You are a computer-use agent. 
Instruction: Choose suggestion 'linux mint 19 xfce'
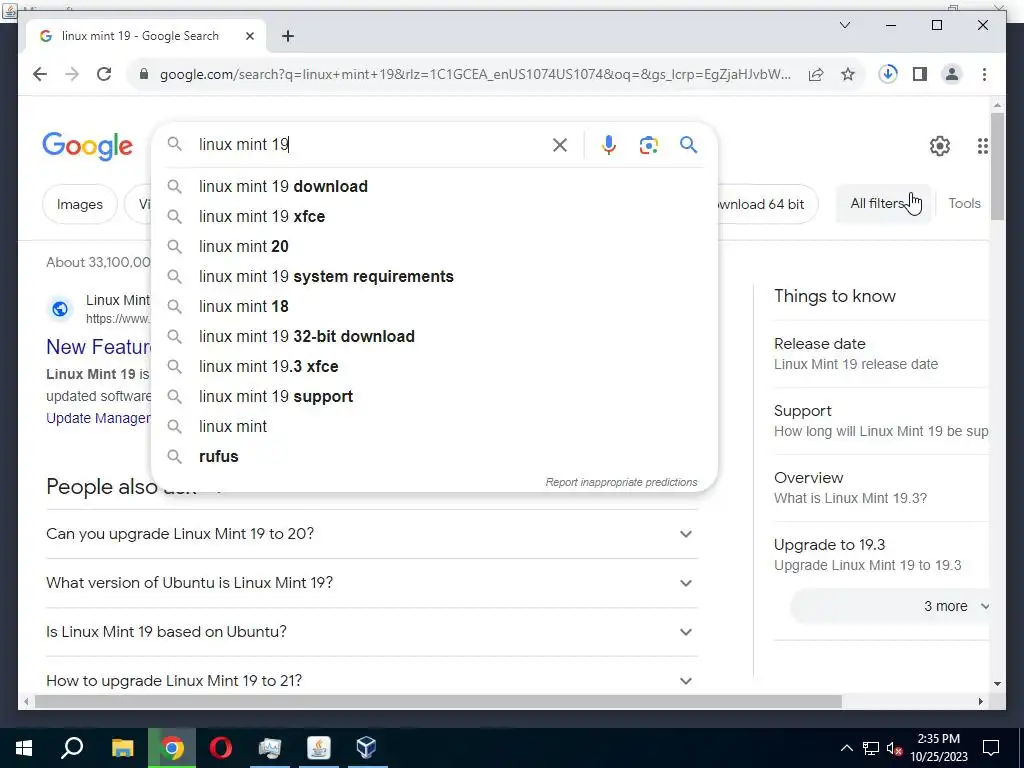(434, 217)
